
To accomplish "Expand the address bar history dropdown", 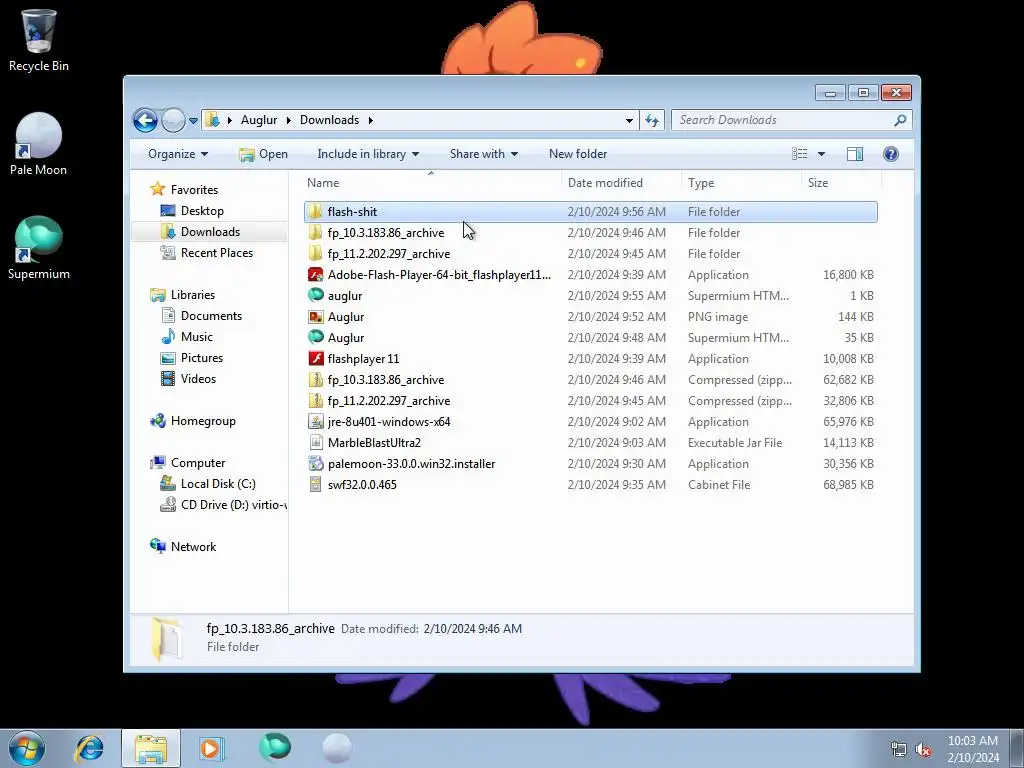I will 629,120.
